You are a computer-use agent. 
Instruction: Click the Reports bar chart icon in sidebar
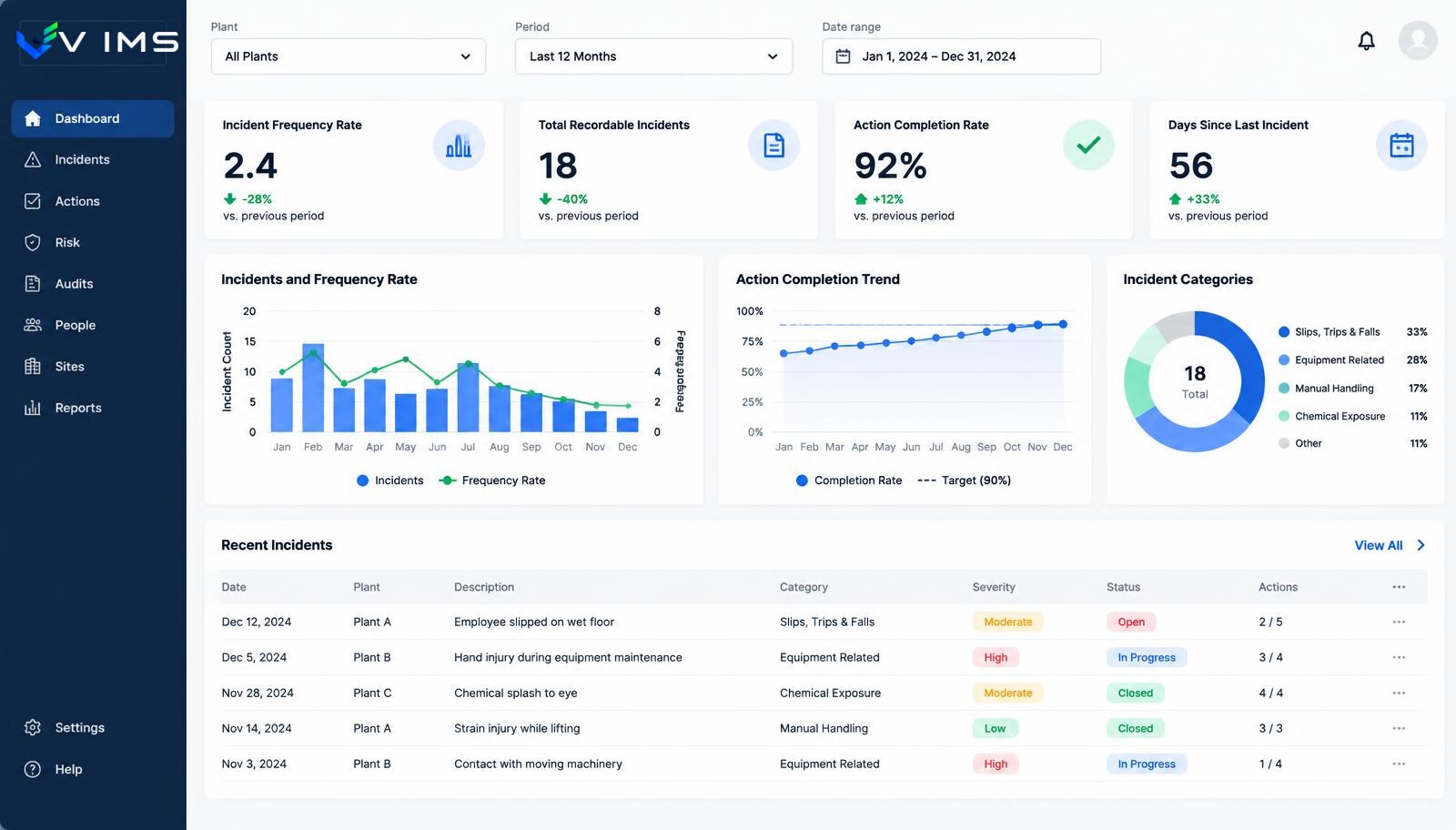click(x=33, y=408)
